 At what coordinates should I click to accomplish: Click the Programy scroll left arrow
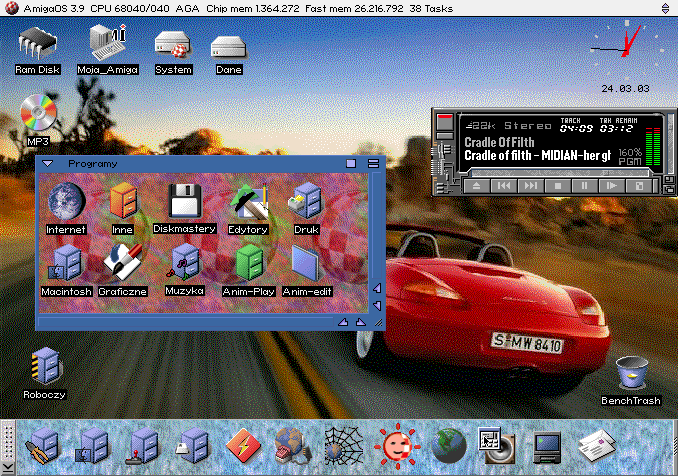pyautogui.click(x=343, y=322)
